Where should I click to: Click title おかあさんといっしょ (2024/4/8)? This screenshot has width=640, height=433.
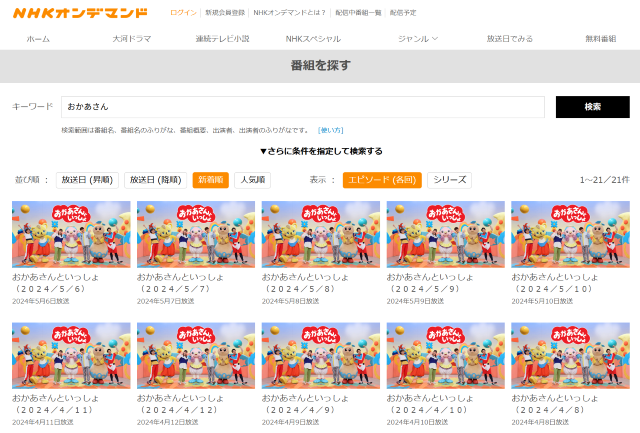[x=555, y=404]
